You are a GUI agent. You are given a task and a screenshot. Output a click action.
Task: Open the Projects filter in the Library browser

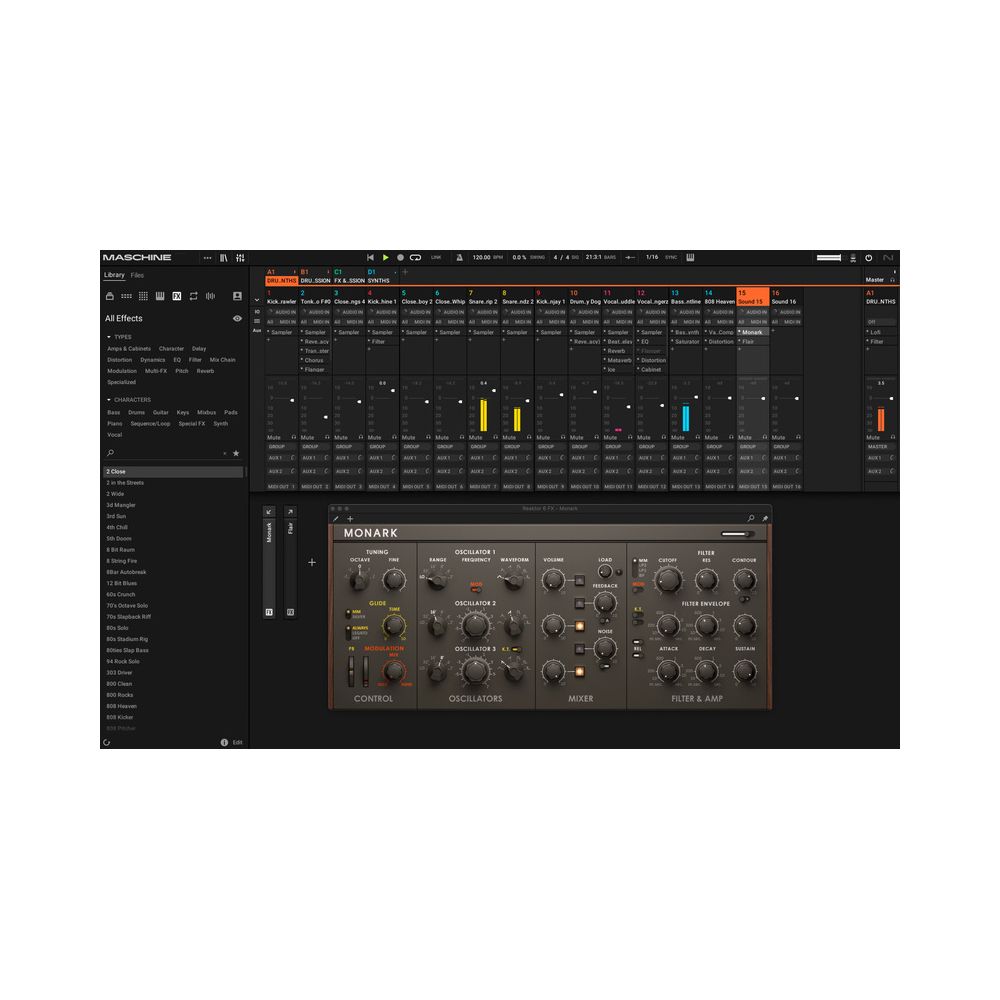click(x=110, y=296)
